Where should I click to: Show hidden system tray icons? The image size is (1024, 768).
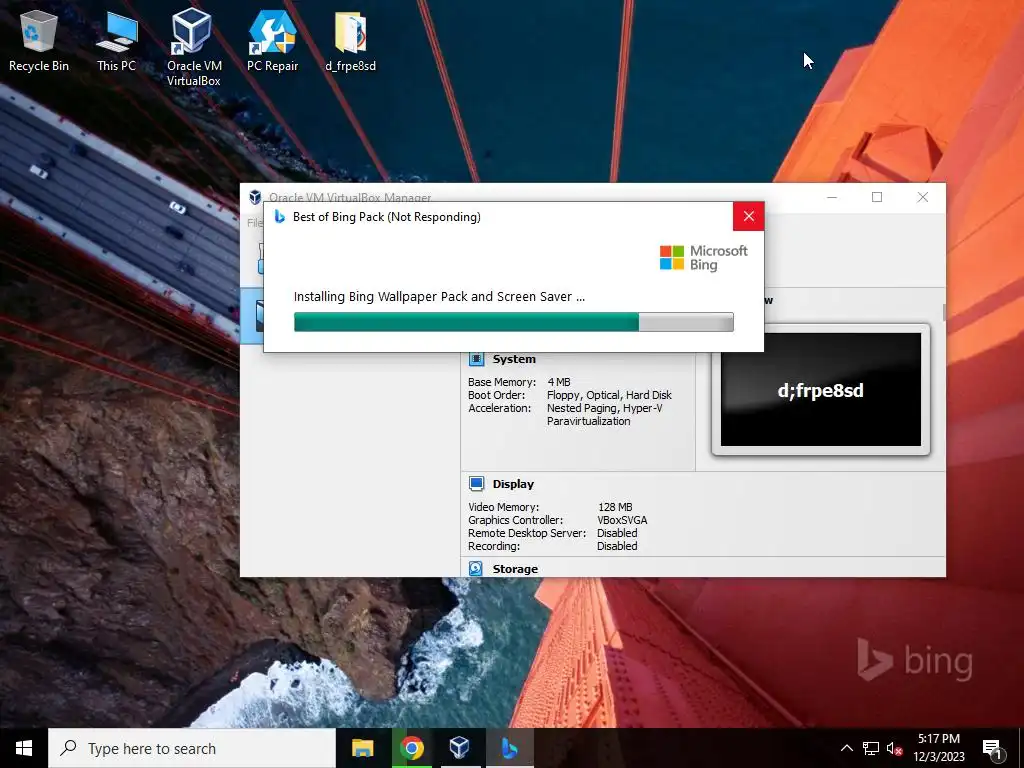[846, 748]
